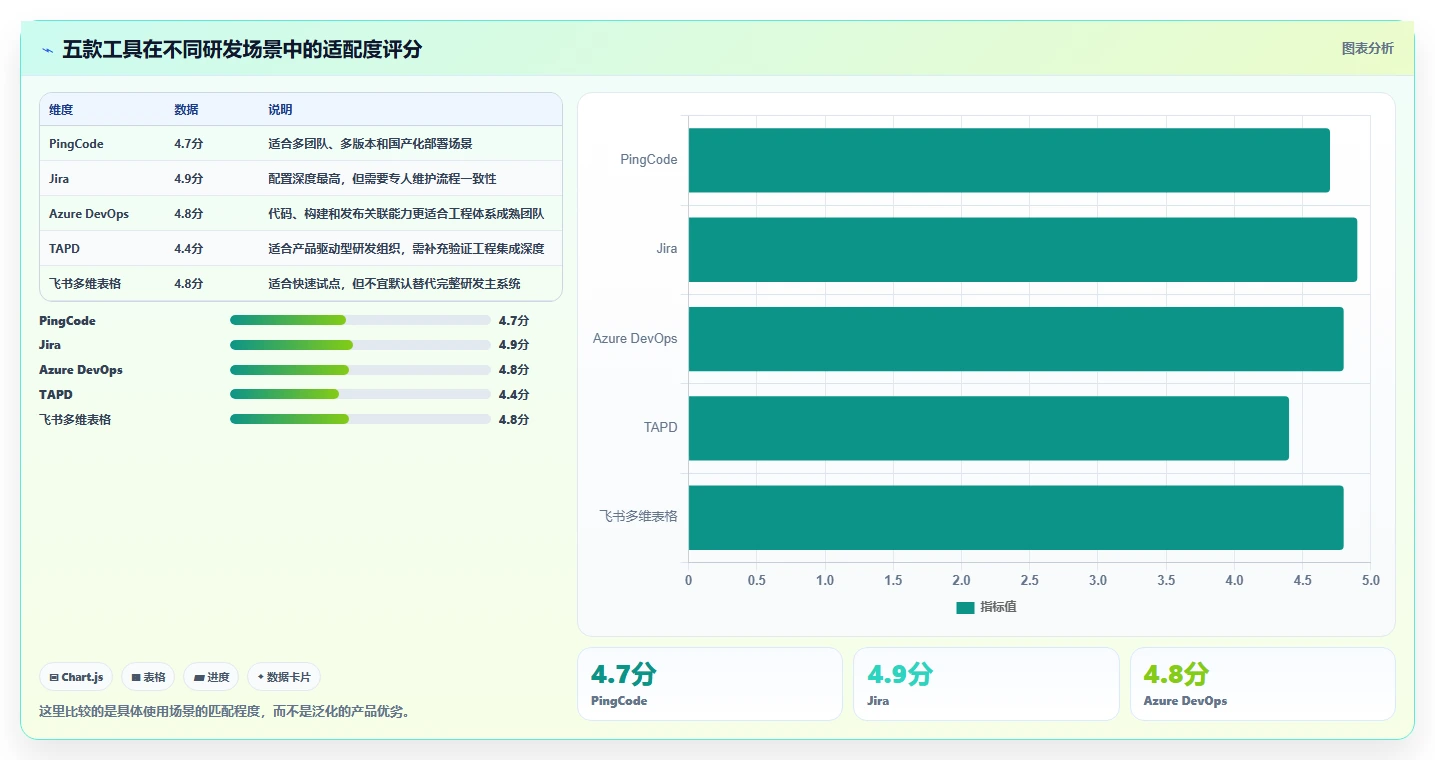Click the PingCode label on the chart axis
This screenshot has height=760, width=1435.
coord(649,160)
